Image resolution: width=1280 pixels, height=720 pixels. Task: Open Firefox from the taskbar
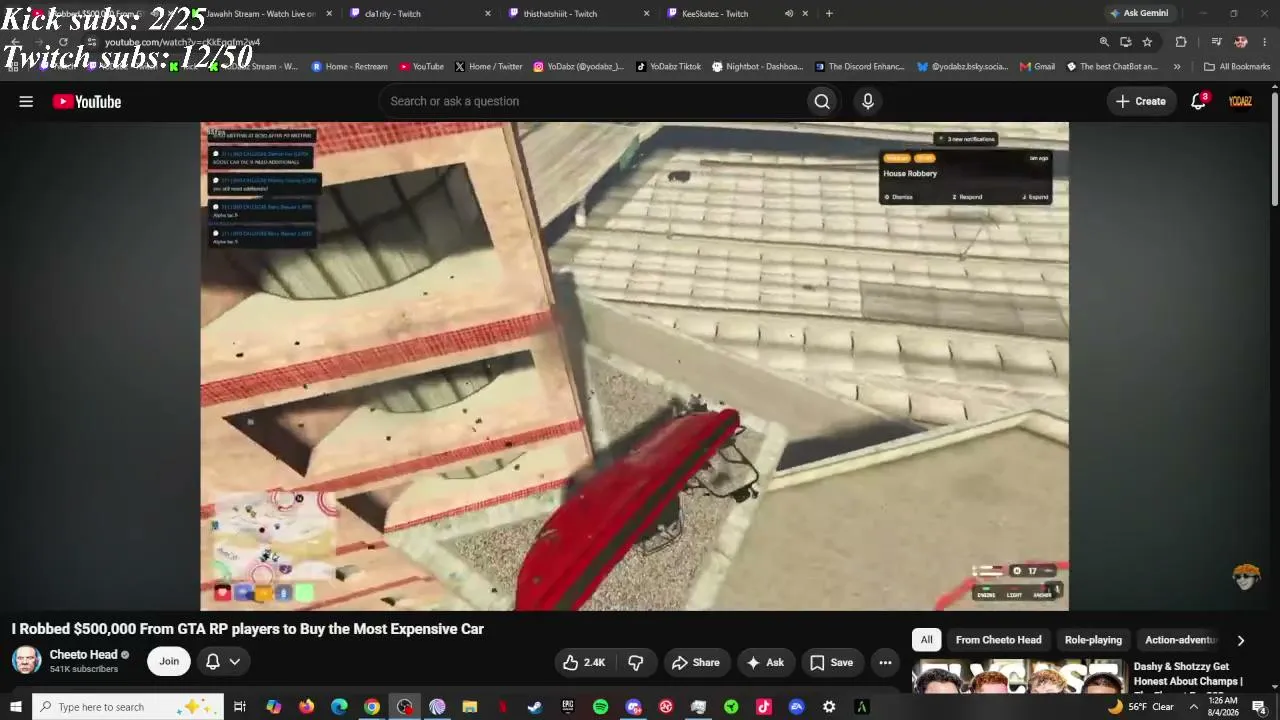pos(306,707)
